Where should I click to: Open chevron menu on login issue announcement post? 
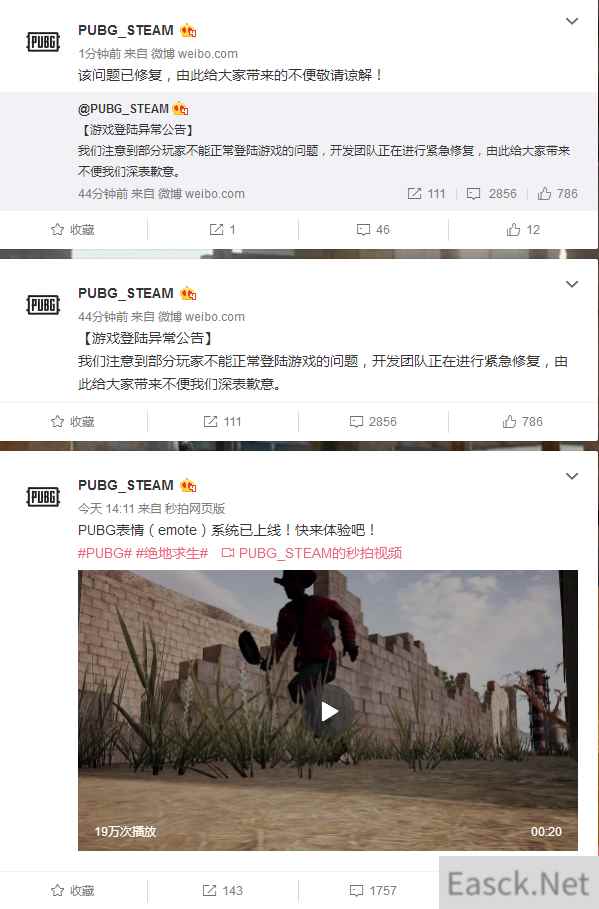coord(572,284)
